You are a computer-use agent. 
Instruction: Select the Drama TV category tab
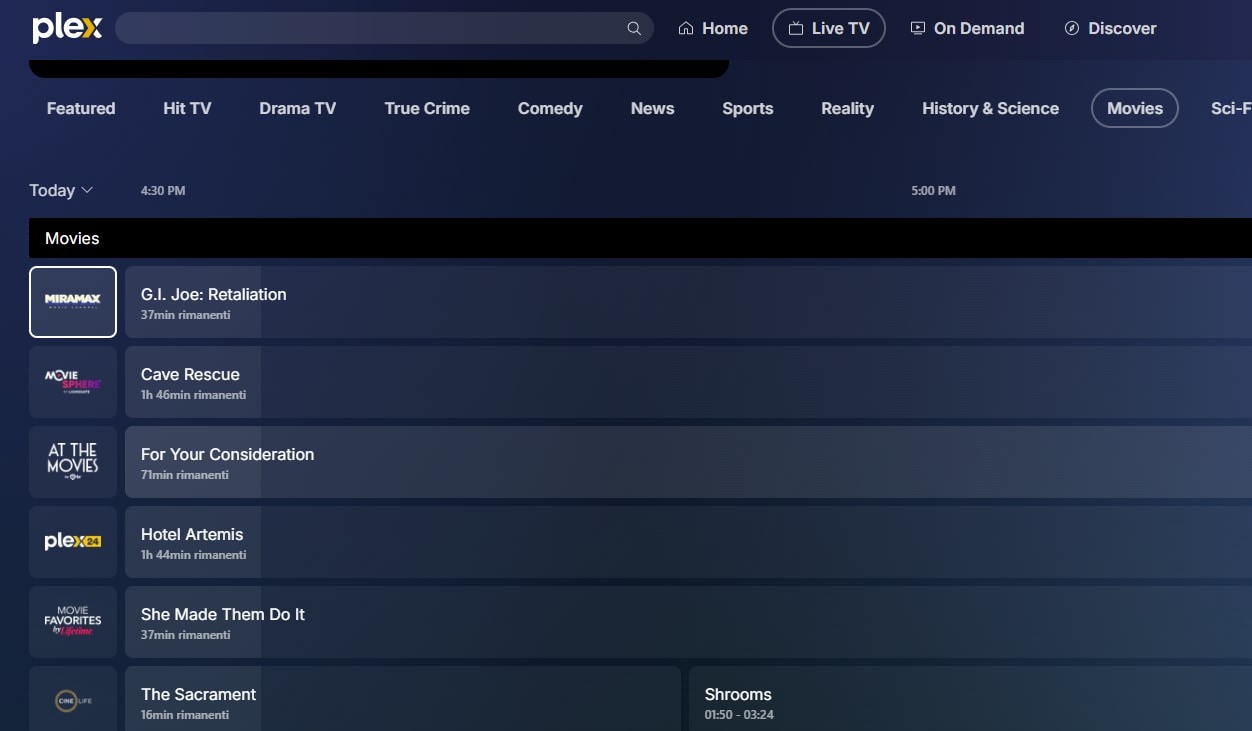tap(297, 108)
